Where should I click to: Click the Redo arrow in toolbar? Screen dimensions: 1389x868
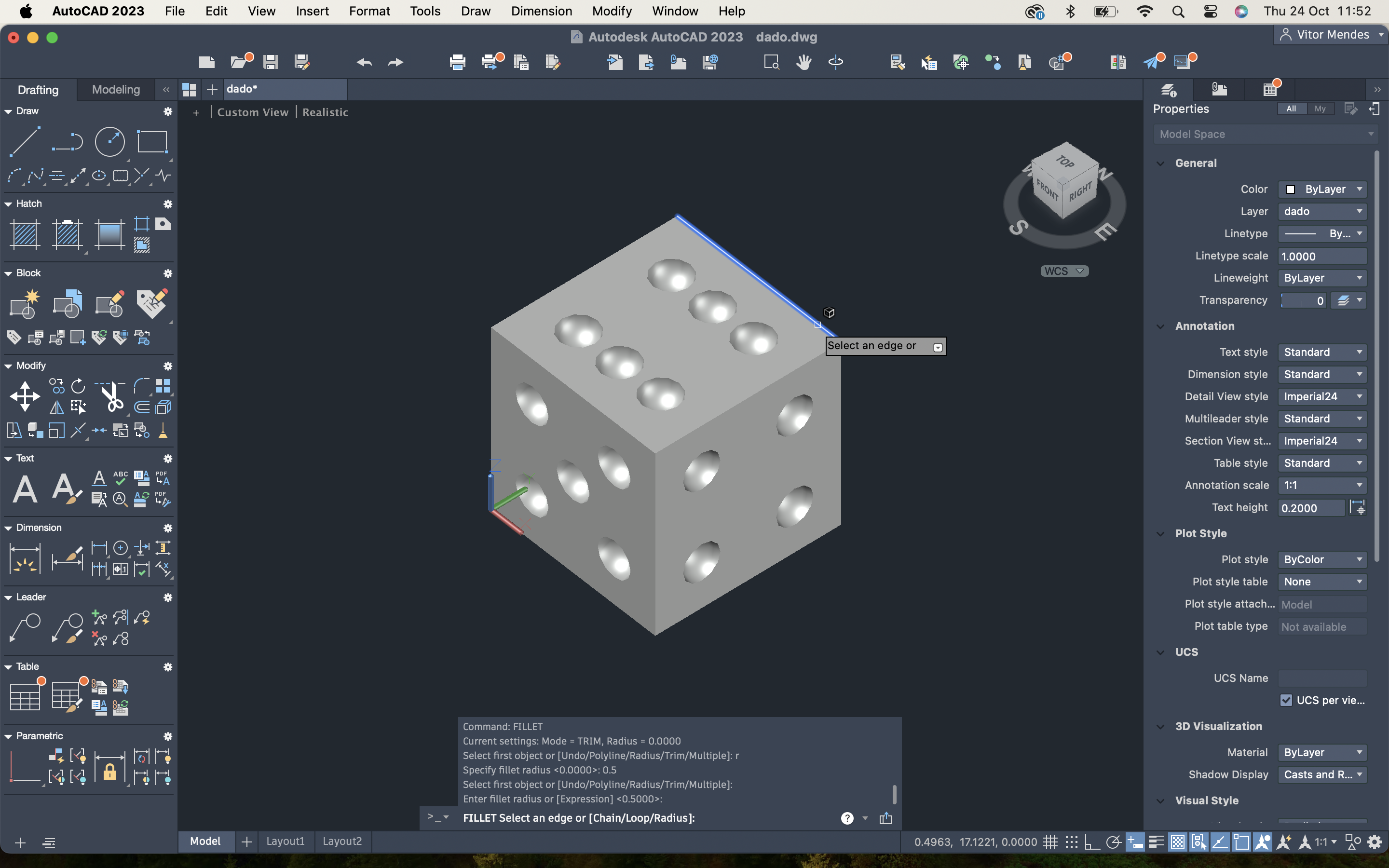[395, 62]
